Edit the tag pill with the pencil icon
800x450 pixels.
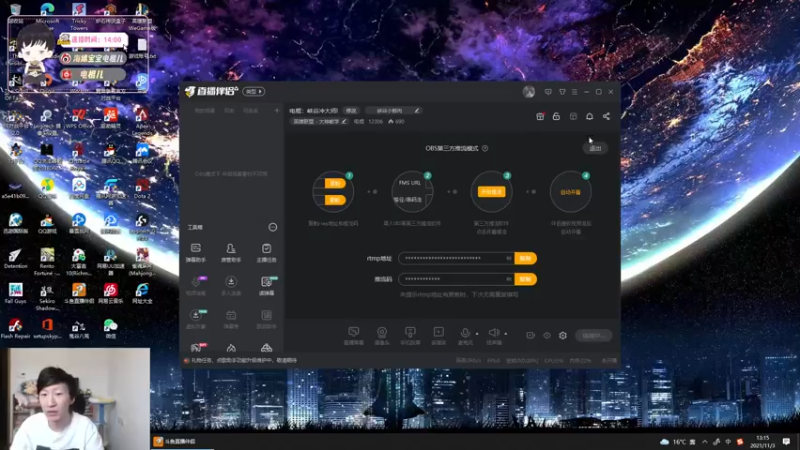point(394,110)
